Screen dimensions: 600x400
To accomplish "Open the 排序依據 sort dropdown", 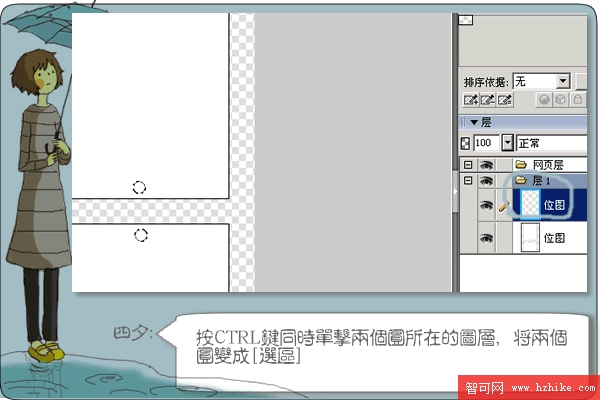I will 563,81.
